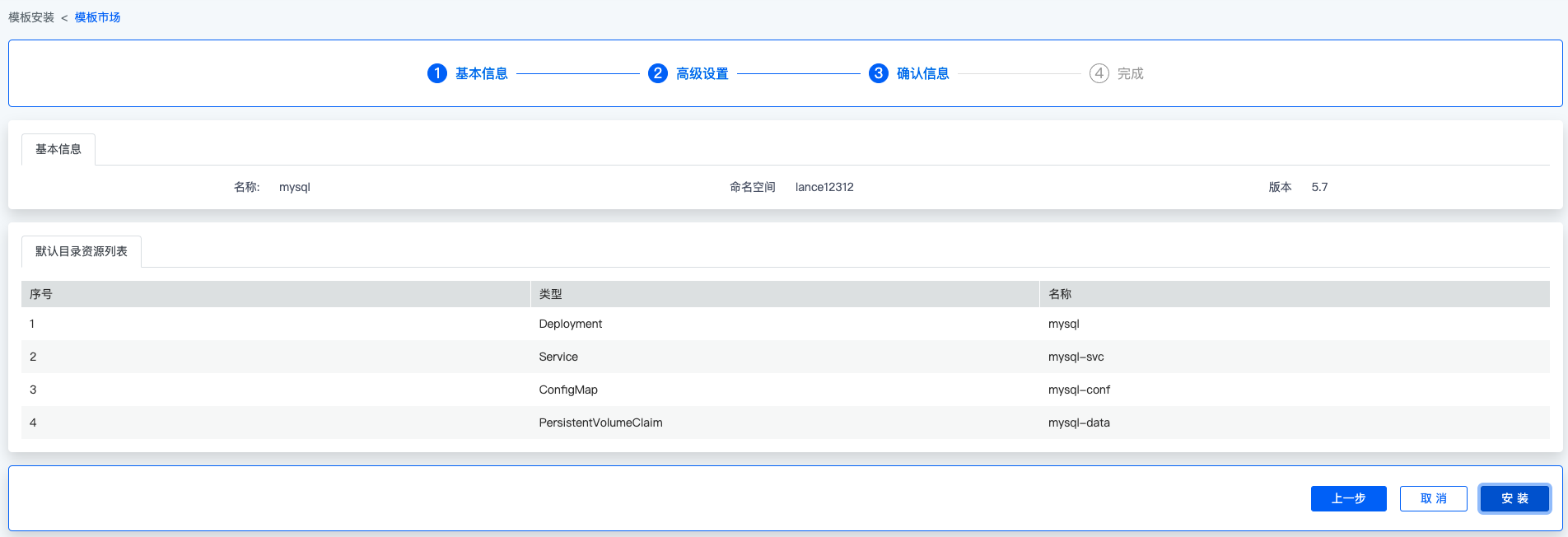The image size is (1568, 537).
Task: Select the 基本信息 step label
Action: point(482,73)
